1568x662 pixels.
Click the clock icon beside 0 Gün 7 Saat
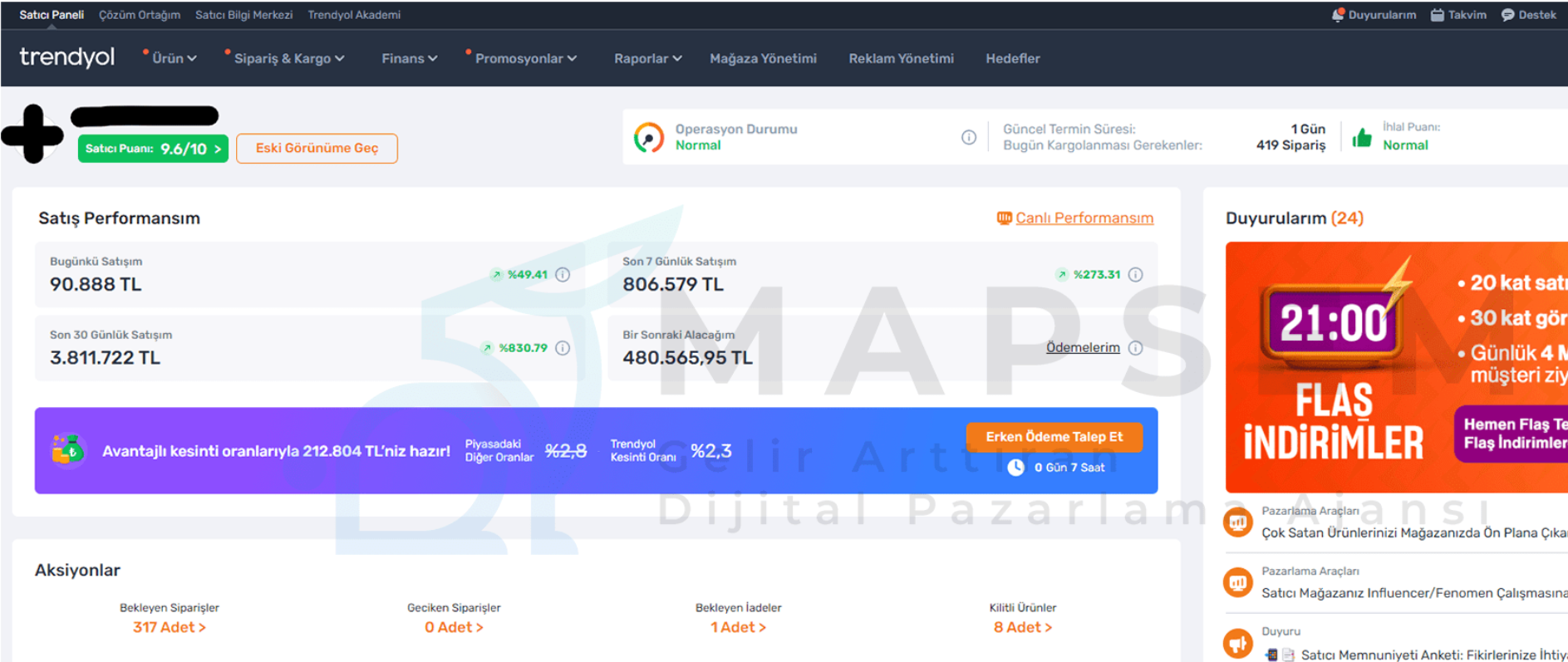point(1015,468)
